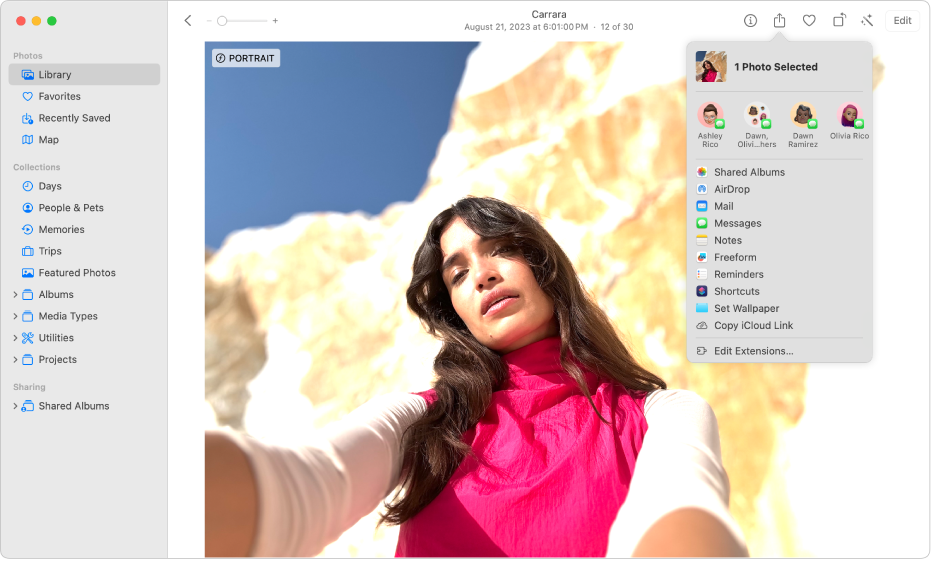Screen dimensions: 932x562
Task: Go back with the chevron arrow
Action: coord(188,21)
